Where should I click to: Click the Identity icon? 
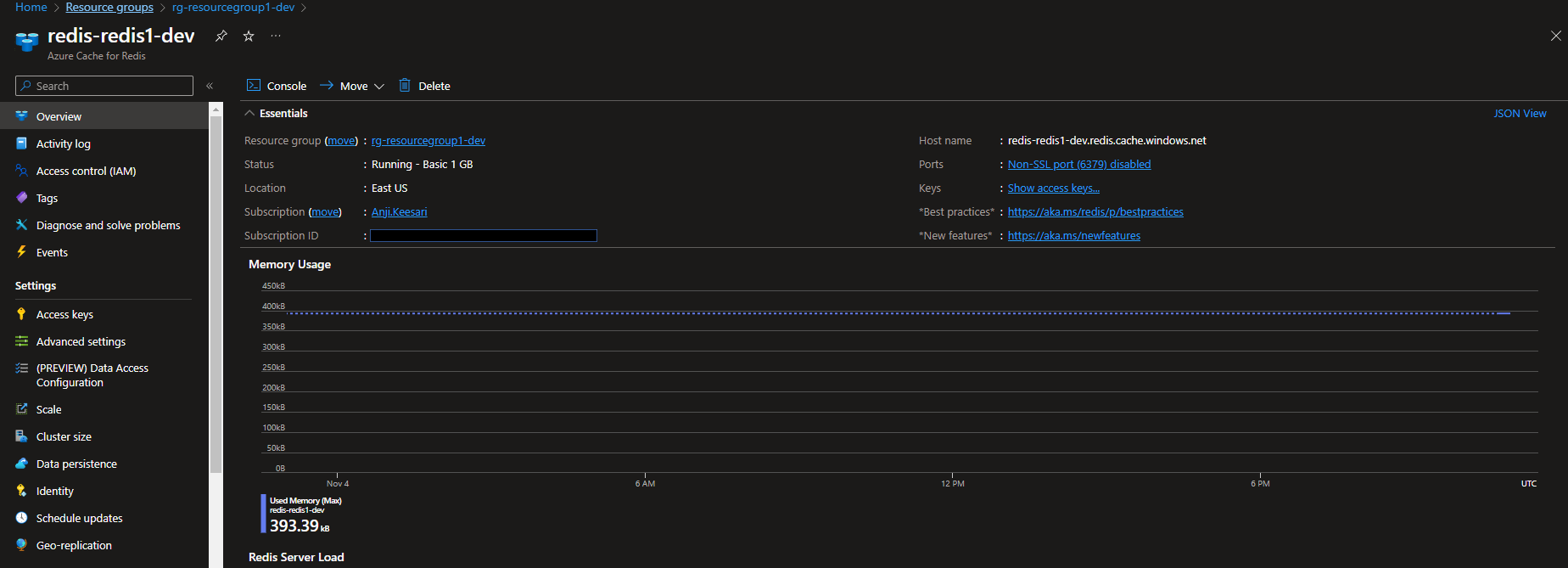[x=21, y=491]
